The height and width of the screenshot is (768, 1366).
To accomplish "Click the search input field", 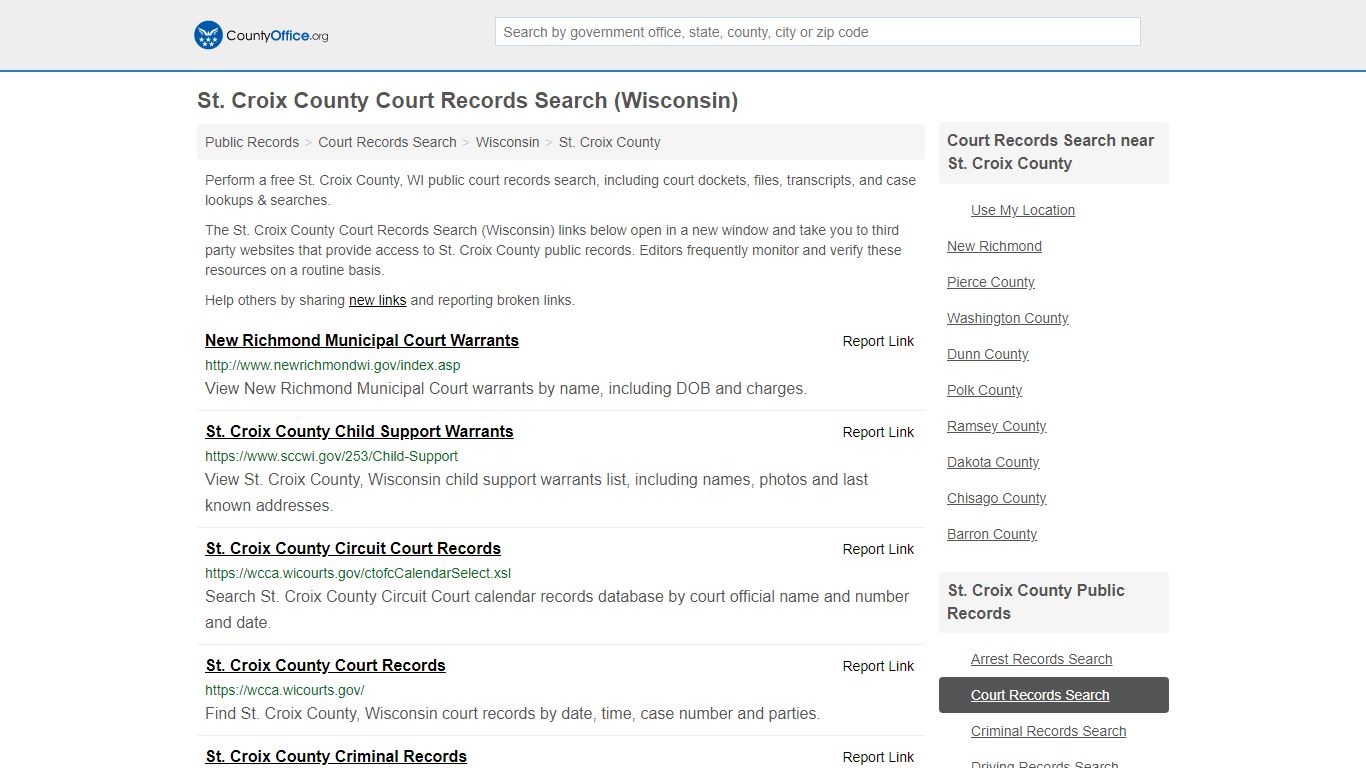I will [x=816, y=31].
